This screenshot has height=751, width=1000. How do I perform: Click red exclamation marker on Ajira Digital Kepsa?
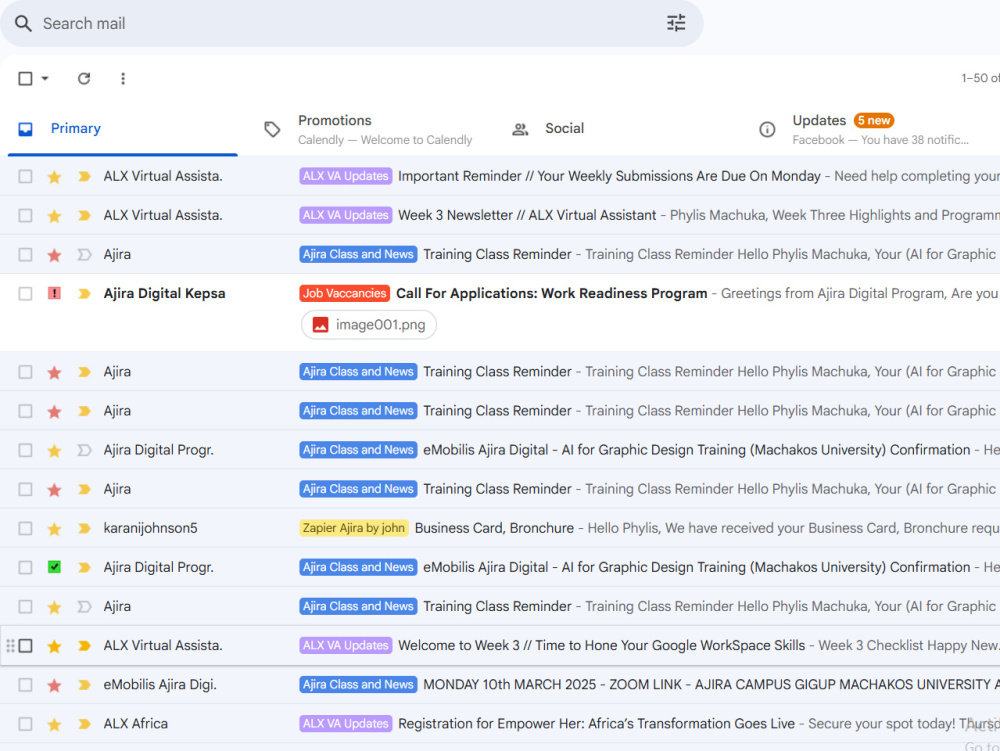pyautogui.click(x=54, y=293)
